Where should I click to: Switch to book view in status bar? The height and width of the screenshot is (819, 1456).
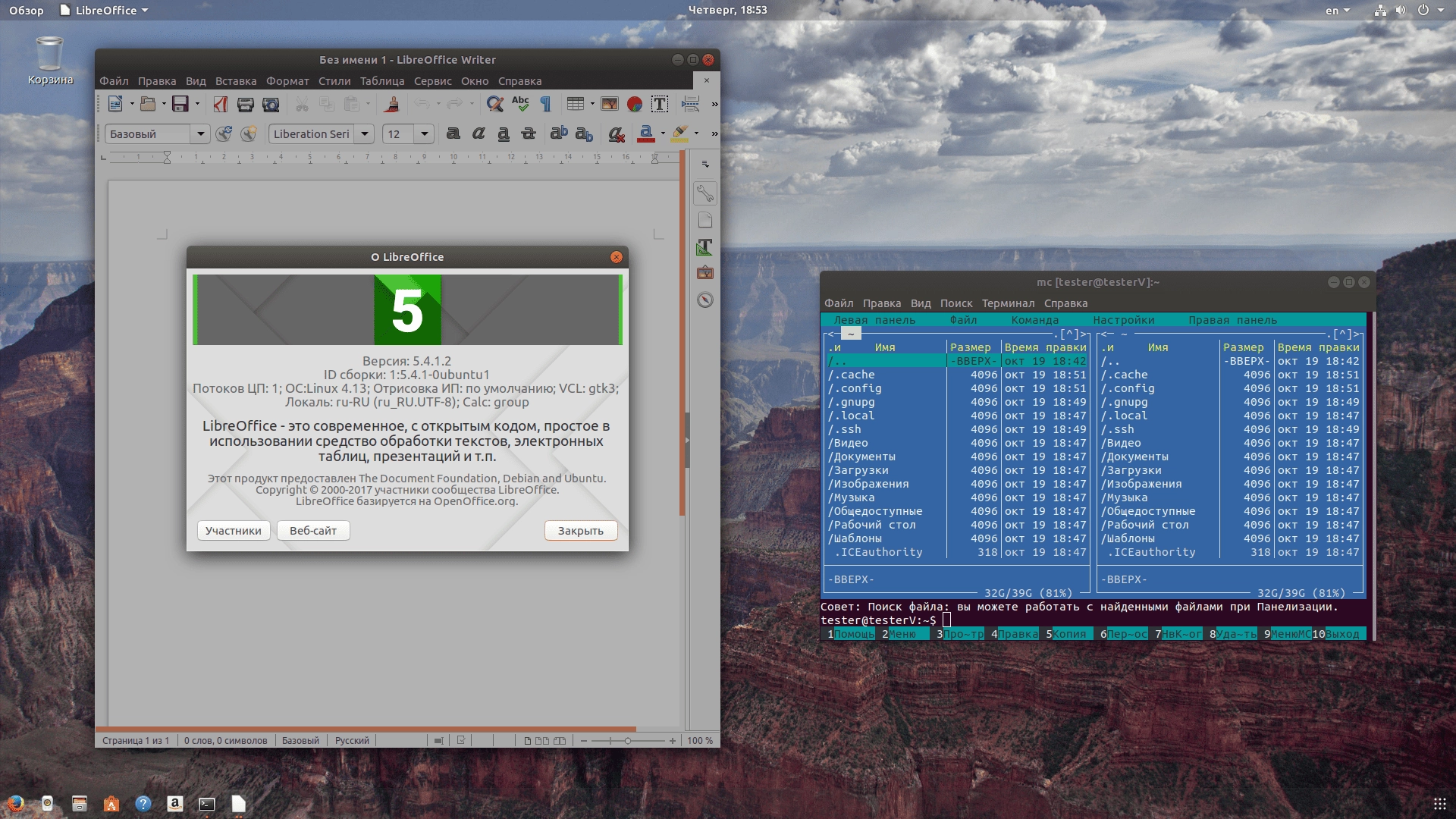coord(560,741)
